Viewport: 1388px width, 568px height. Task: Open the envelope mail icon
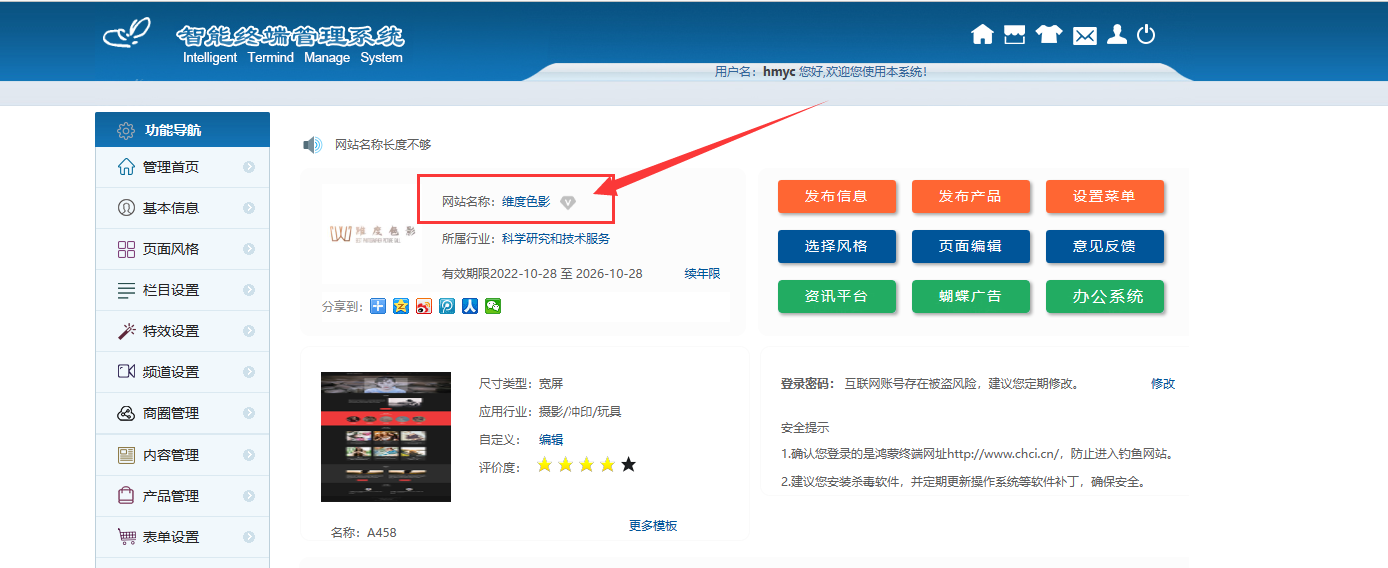[x=1085, y=36]
